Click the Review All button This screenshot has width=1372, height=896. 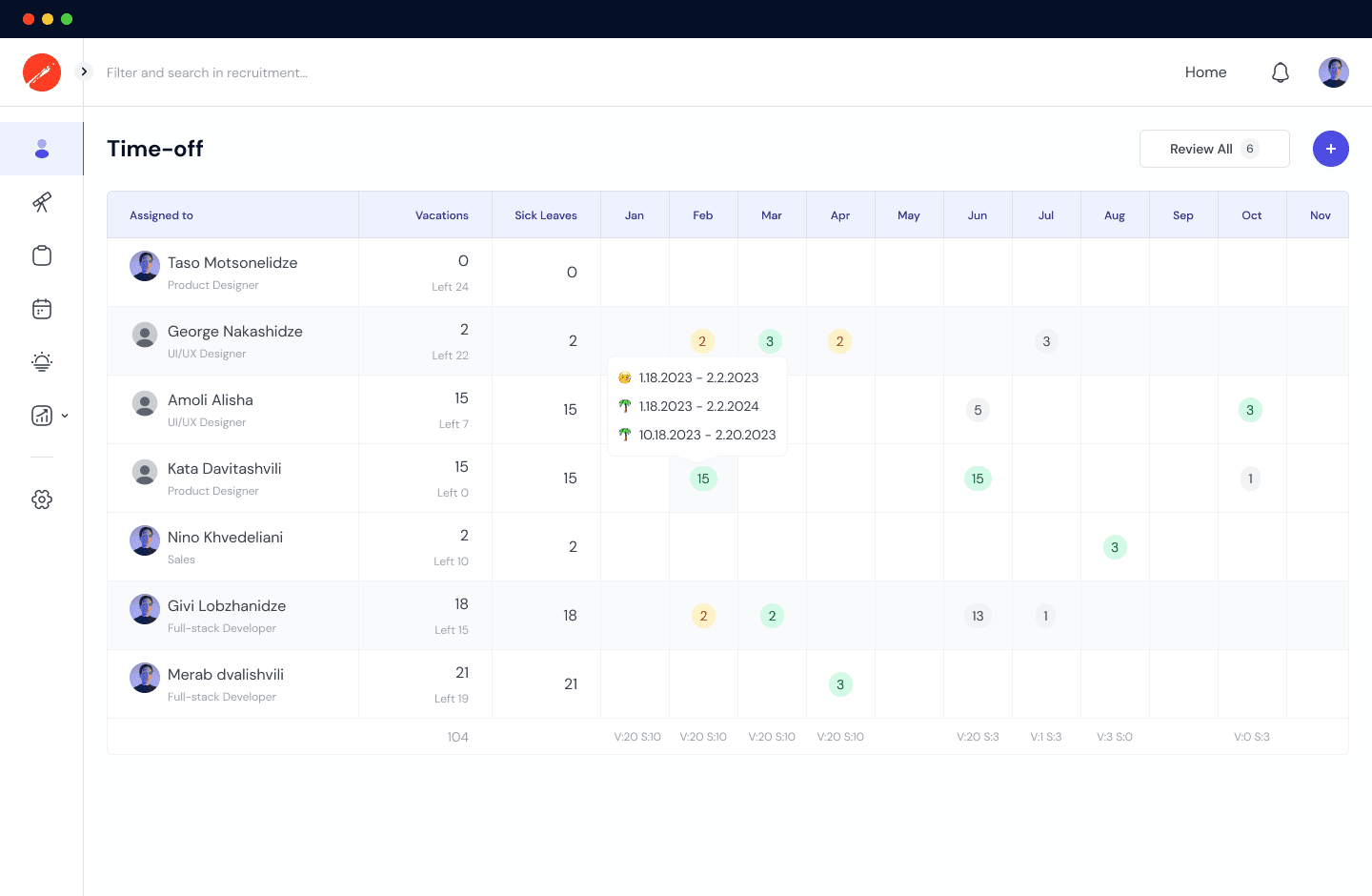[1214, 149]
